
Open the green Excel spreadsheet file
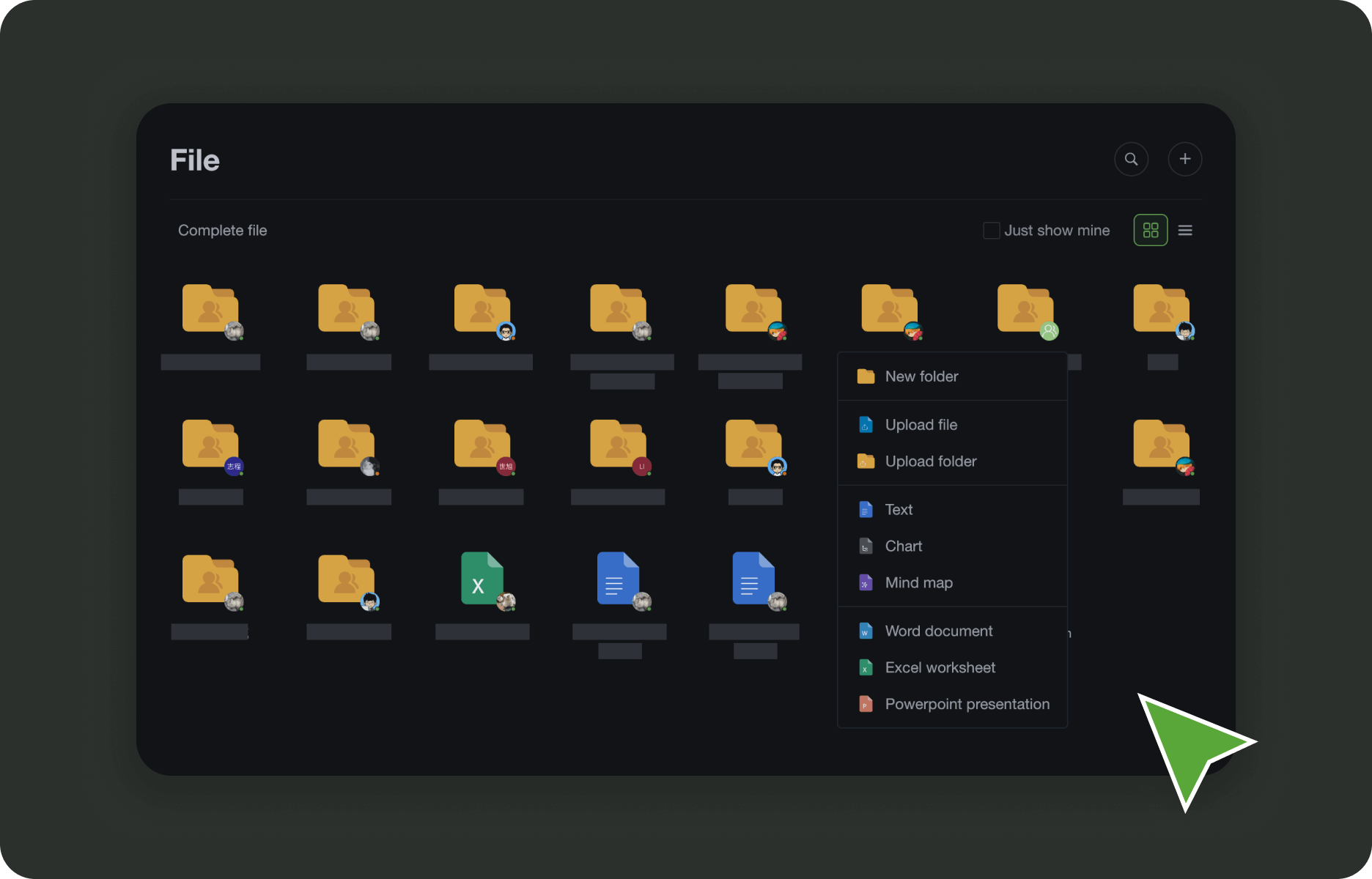click(x=482, y=579)
